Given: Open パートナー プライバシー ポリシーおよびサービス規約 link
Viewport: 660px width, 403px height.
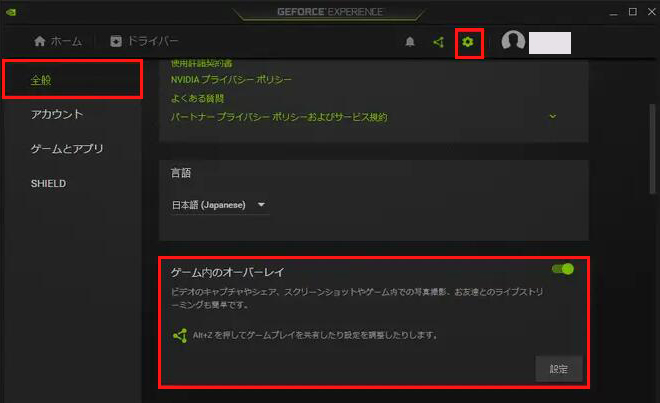Looking at the screenshot, I should [278, 117].
